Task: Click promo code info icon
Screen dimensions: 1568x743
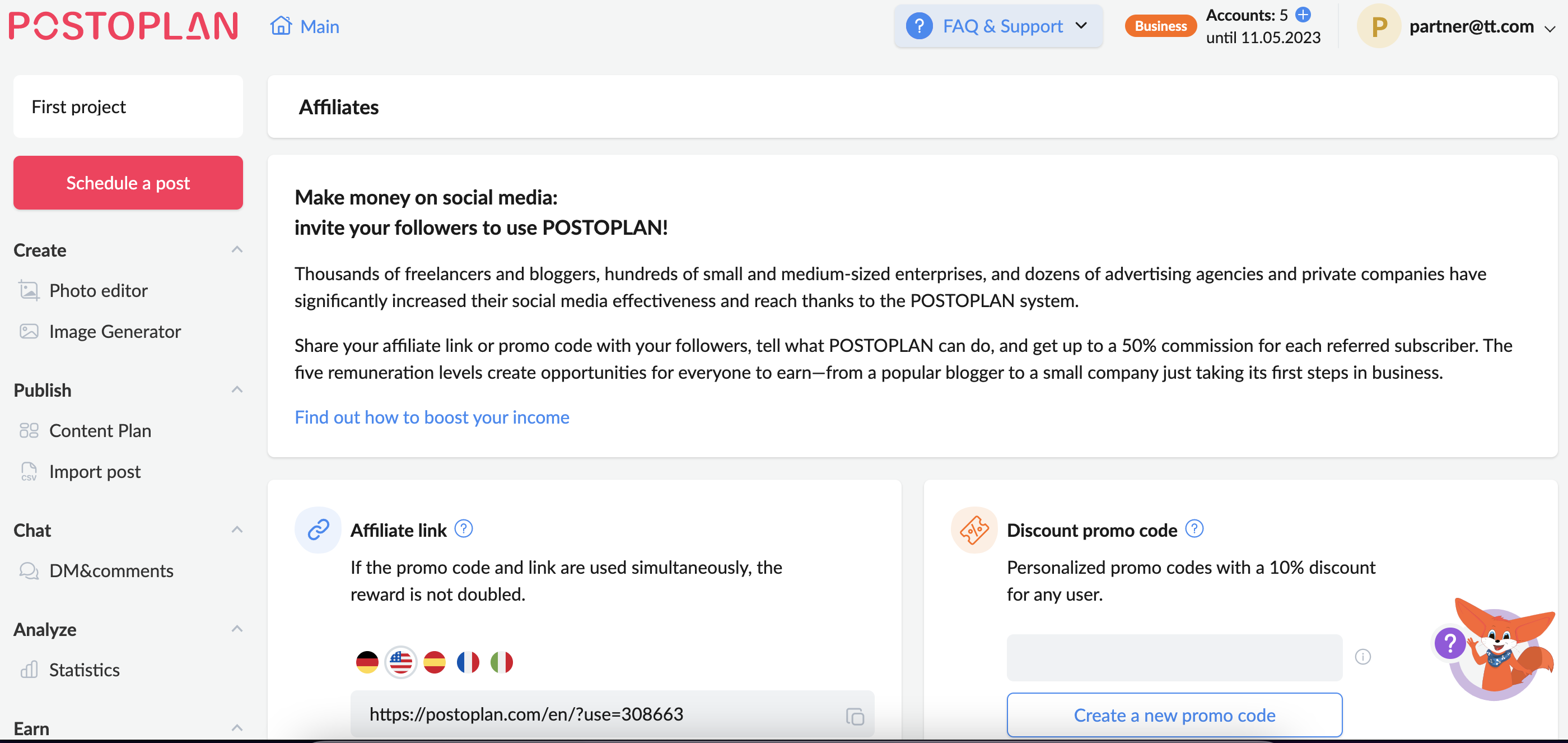Action: tap(1363, 657)
